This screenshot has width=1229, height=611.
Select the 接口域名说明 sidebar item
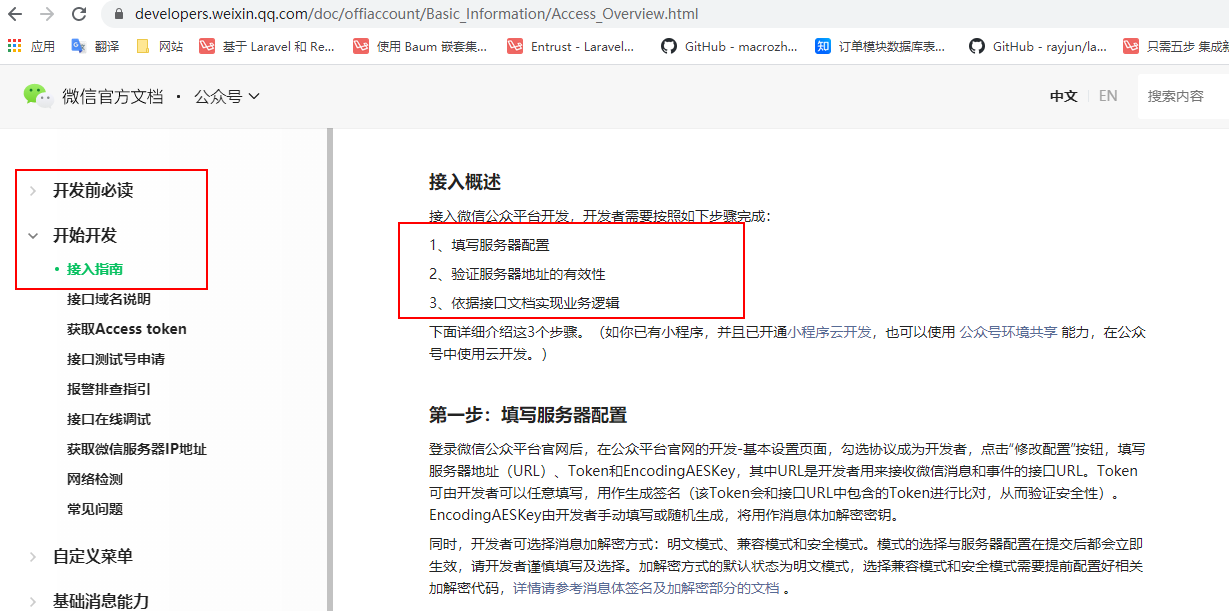109,299
